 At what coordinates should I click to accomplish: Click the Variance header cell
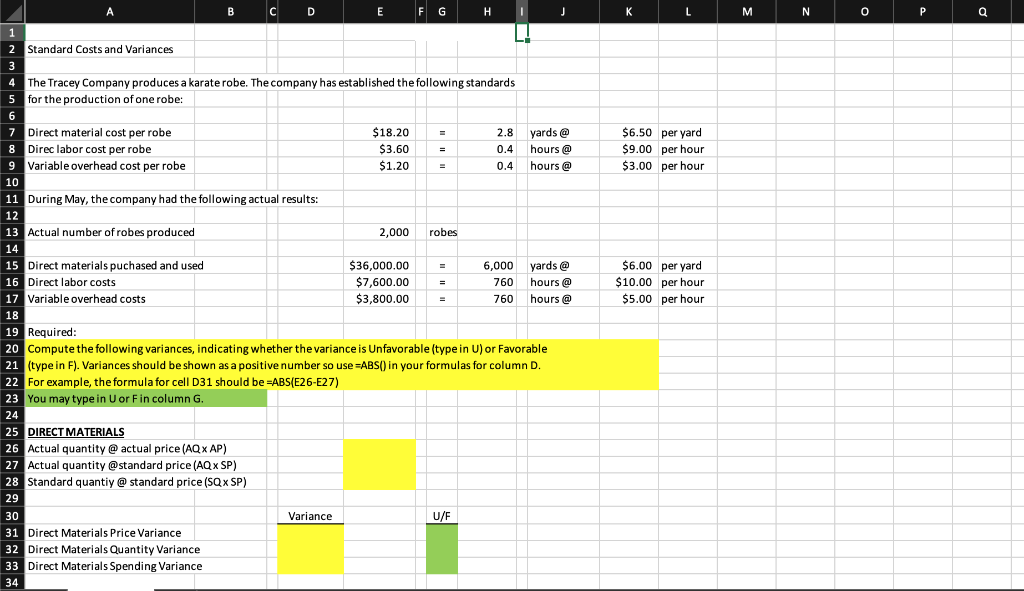pos(310,515)
